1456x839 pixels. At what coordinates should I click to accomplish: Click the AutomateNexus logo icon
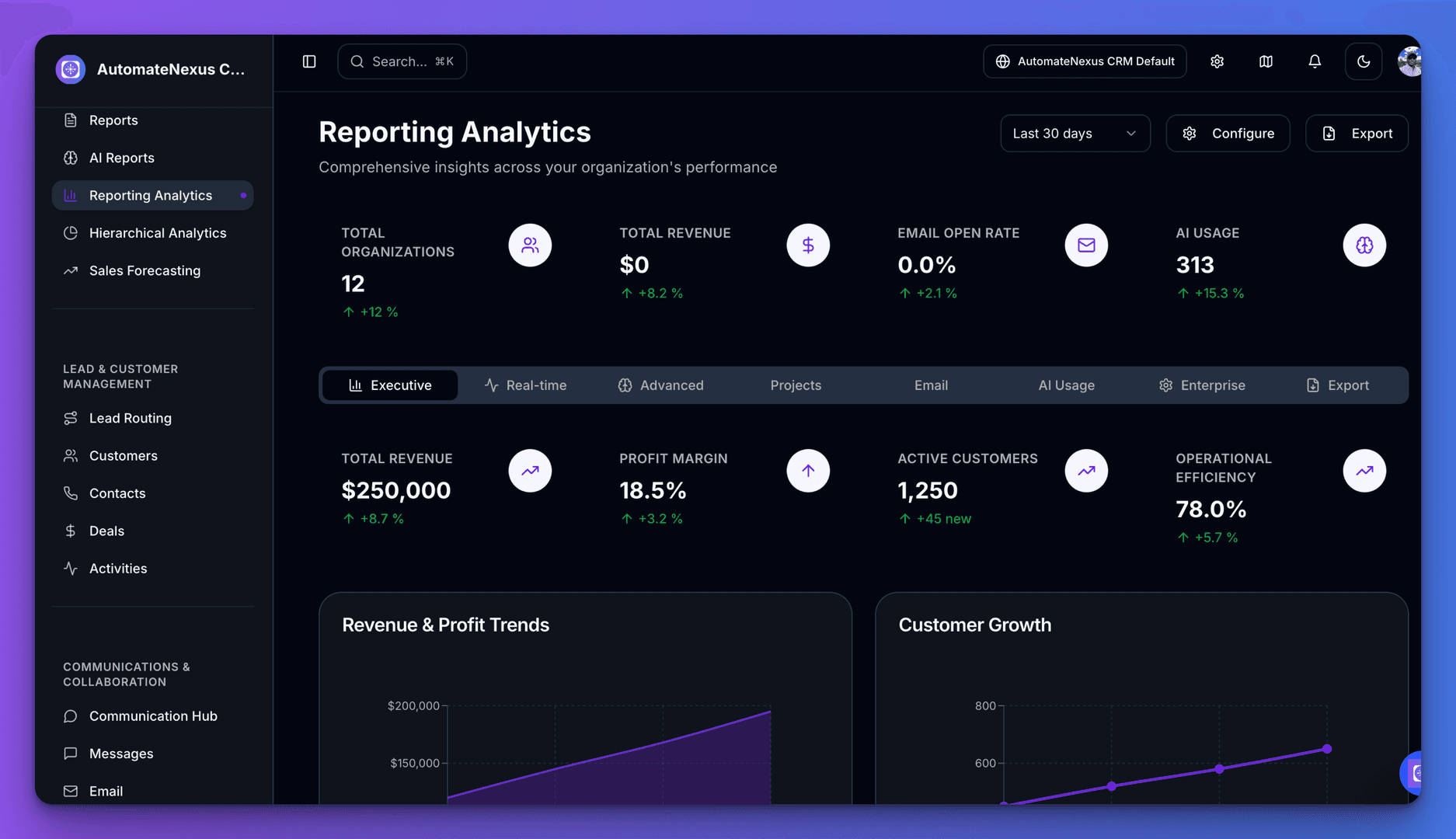(x=71, y=69)
